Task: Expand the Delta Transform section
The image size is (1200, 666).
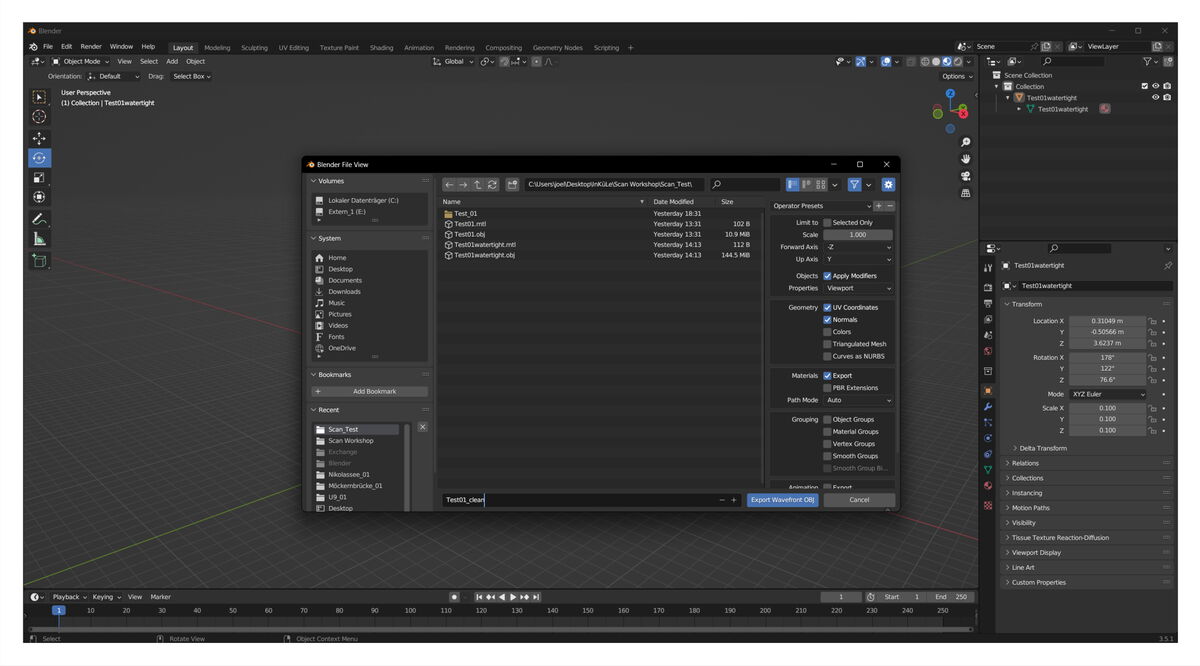Action: point(1043,448)
